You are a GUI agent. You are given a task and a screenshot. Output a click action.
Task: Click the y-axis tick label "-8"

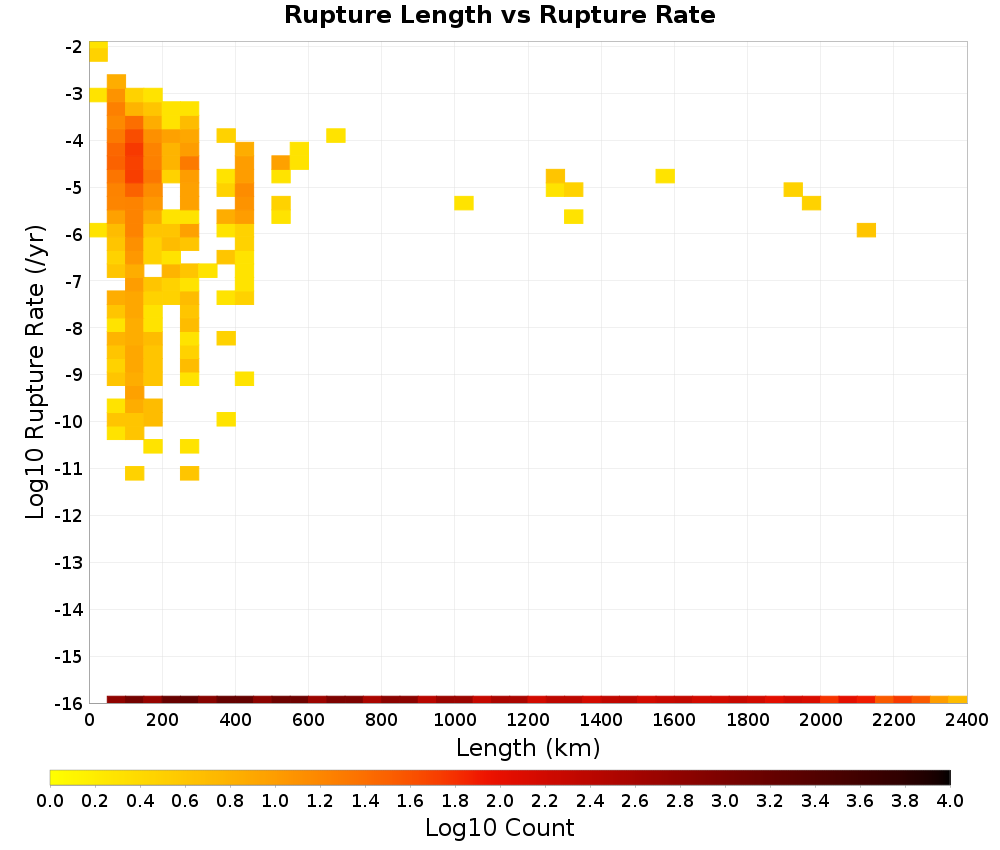click(x=73, y=328)
